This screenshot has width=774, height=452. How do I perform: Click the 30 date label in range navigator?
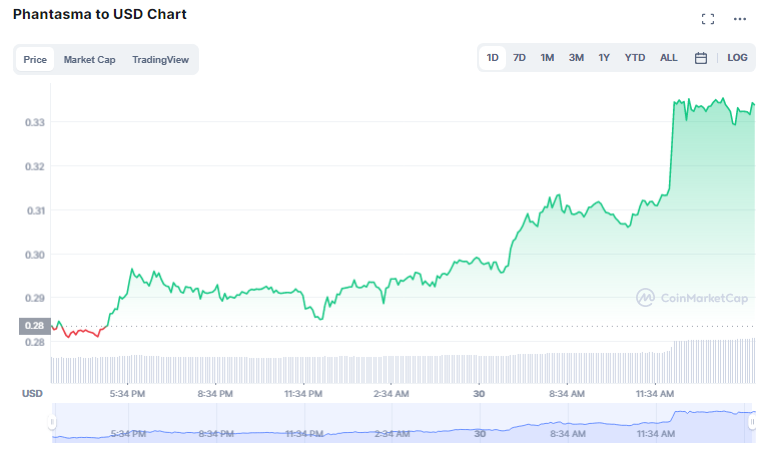tap(480, 434)
